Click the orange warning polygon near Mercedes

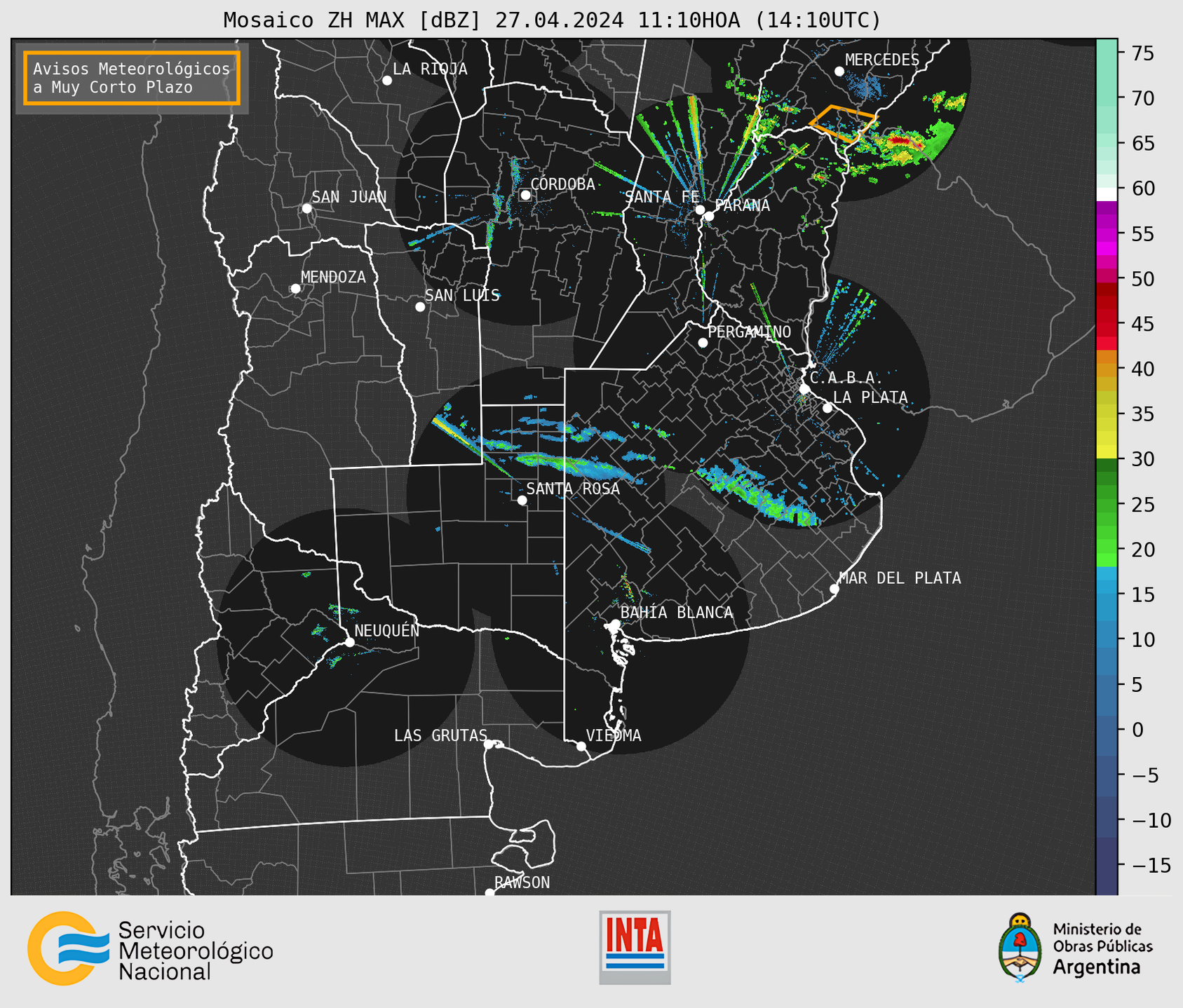tap(844, 123)
